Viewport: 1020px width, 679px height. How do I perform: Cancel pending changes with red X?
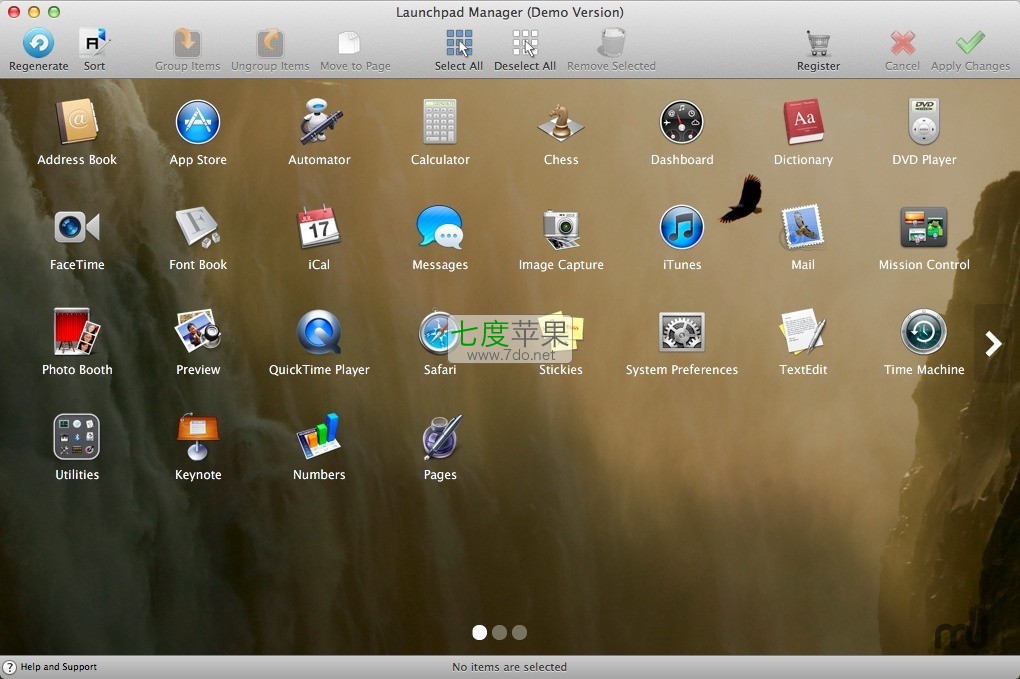(x=902, y=44)
